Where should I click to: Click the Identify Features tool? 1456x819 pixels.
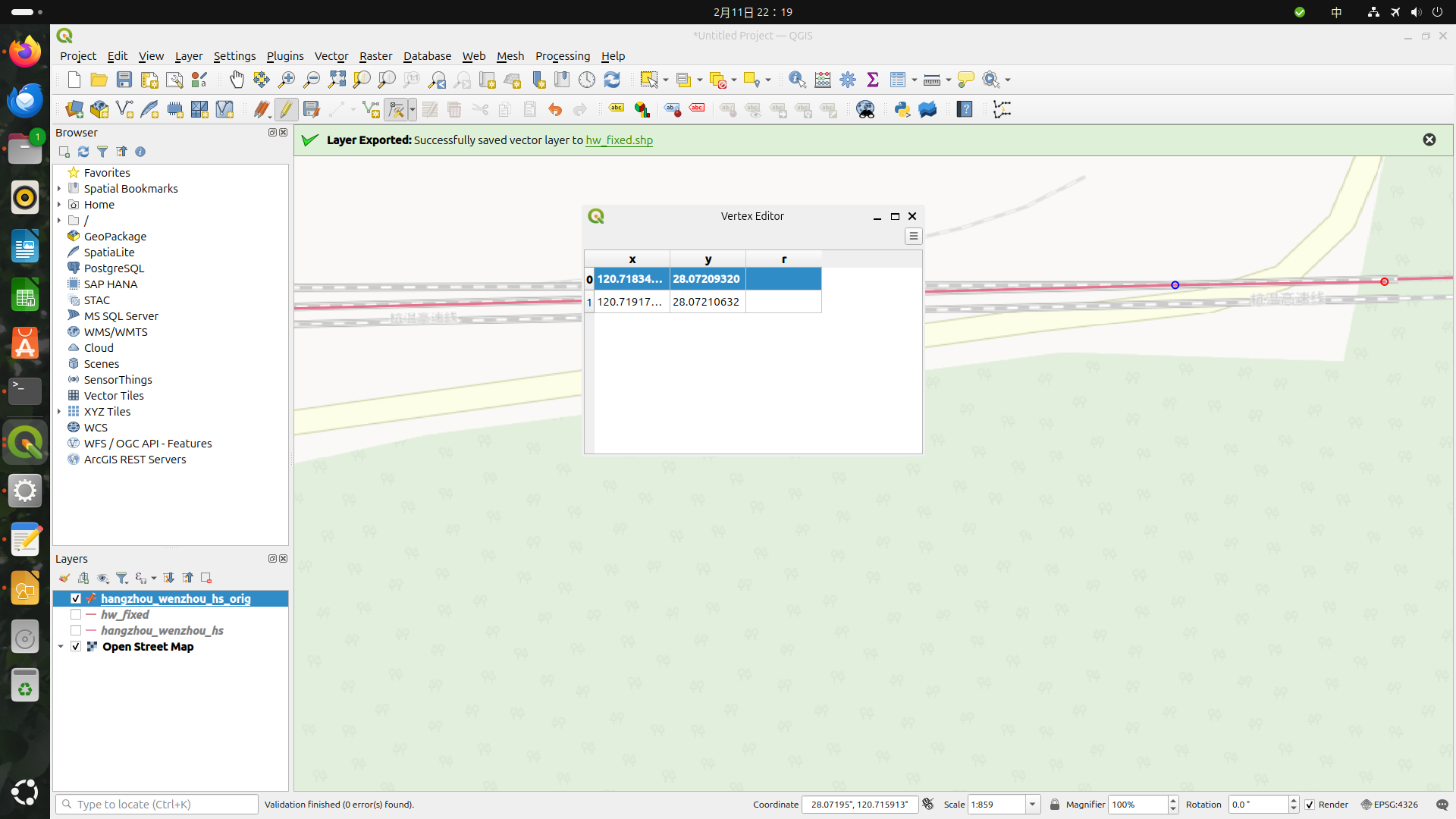[x=797, y=80]
